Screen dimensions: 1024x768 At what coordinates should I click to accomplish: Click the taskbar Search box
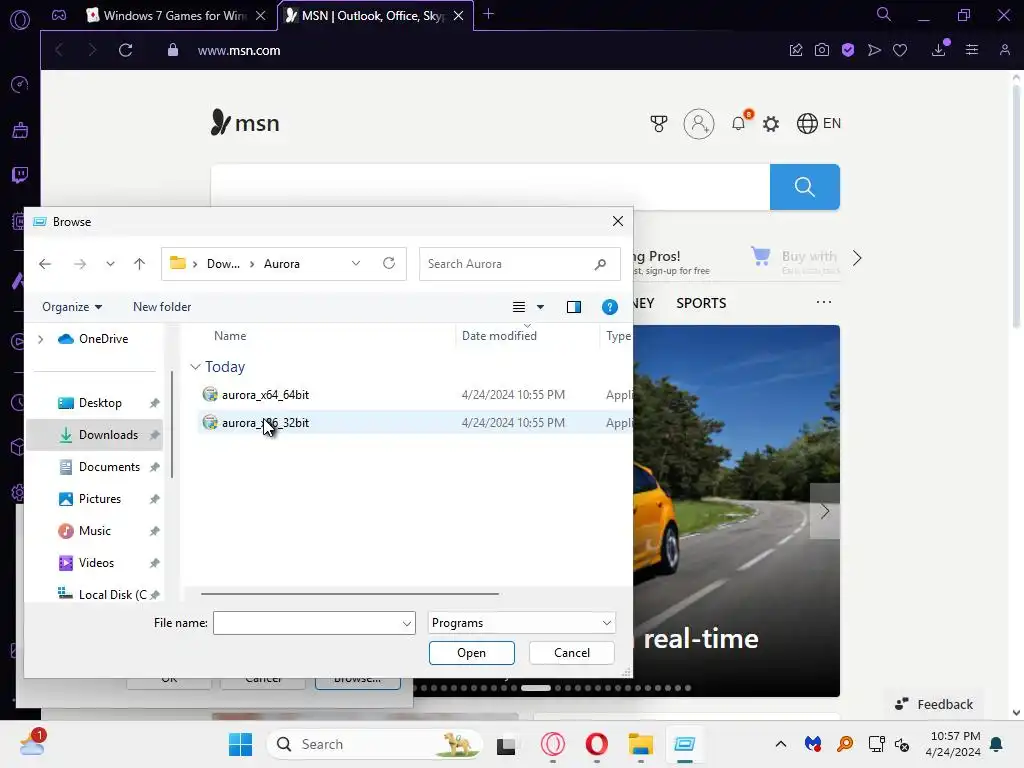(x=375, y=744)
